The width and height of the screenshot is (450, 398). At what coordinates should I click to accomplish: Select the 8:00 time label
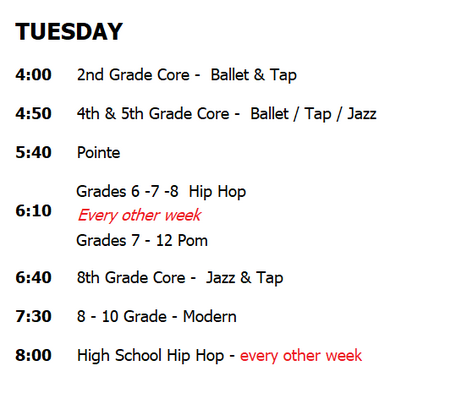(33, 355)
